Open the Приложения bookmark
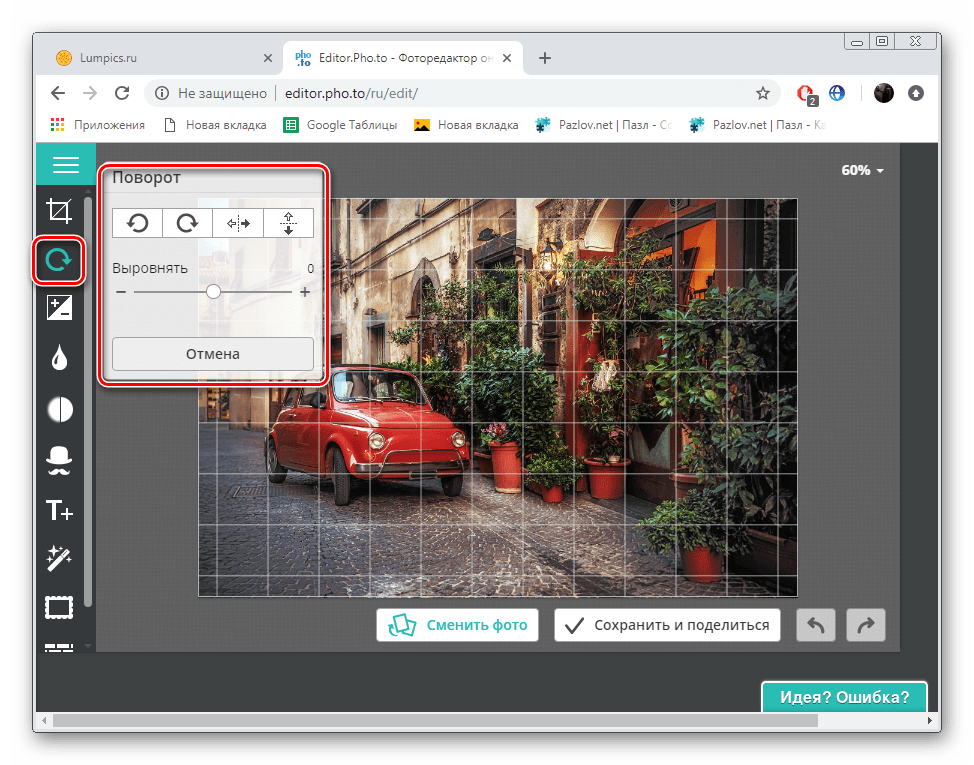The height and width of the screenshot is (765, 974). (98, 125)
